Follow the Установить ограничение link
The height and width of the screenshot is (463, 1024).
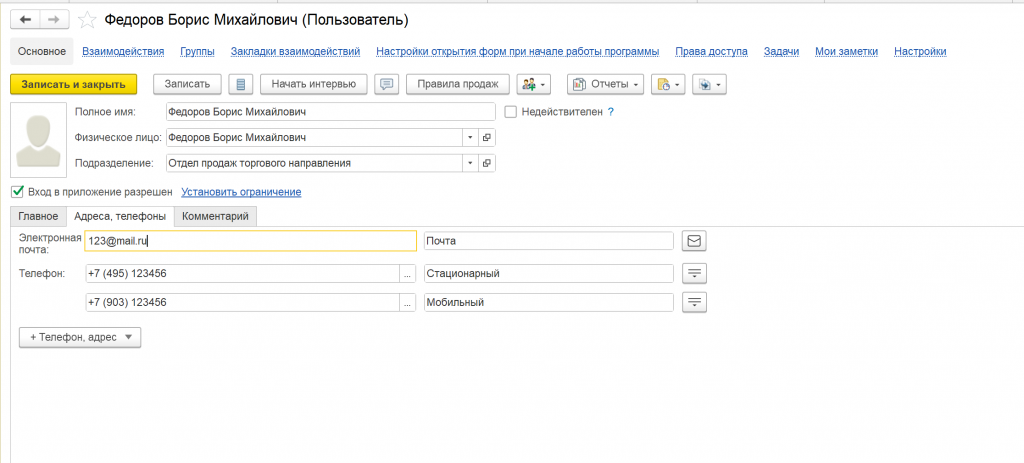tap(241, 192)
